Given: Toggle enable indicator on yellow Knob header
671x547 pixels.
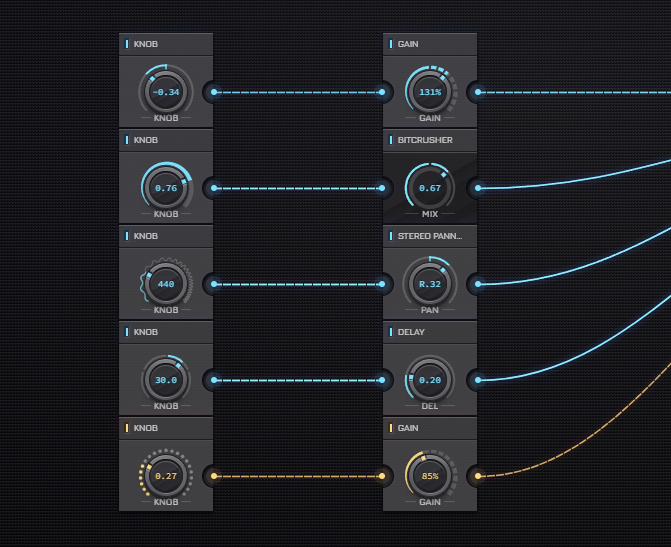Looking at the screenshot, I should pyautogui.click(x=127, y=428).
